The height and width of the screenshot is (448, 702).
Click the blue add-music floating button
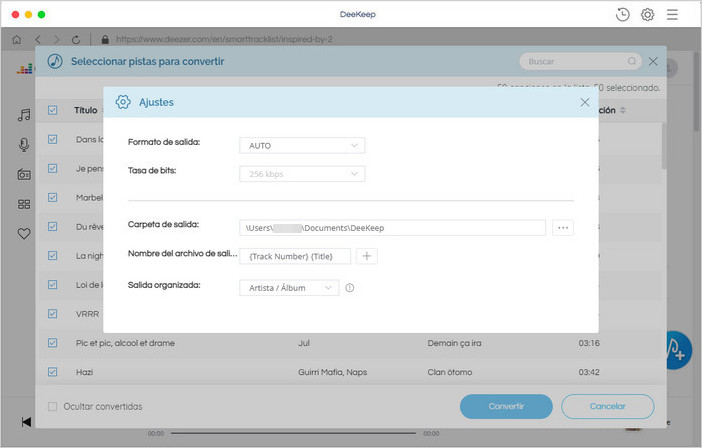point(678,350)
